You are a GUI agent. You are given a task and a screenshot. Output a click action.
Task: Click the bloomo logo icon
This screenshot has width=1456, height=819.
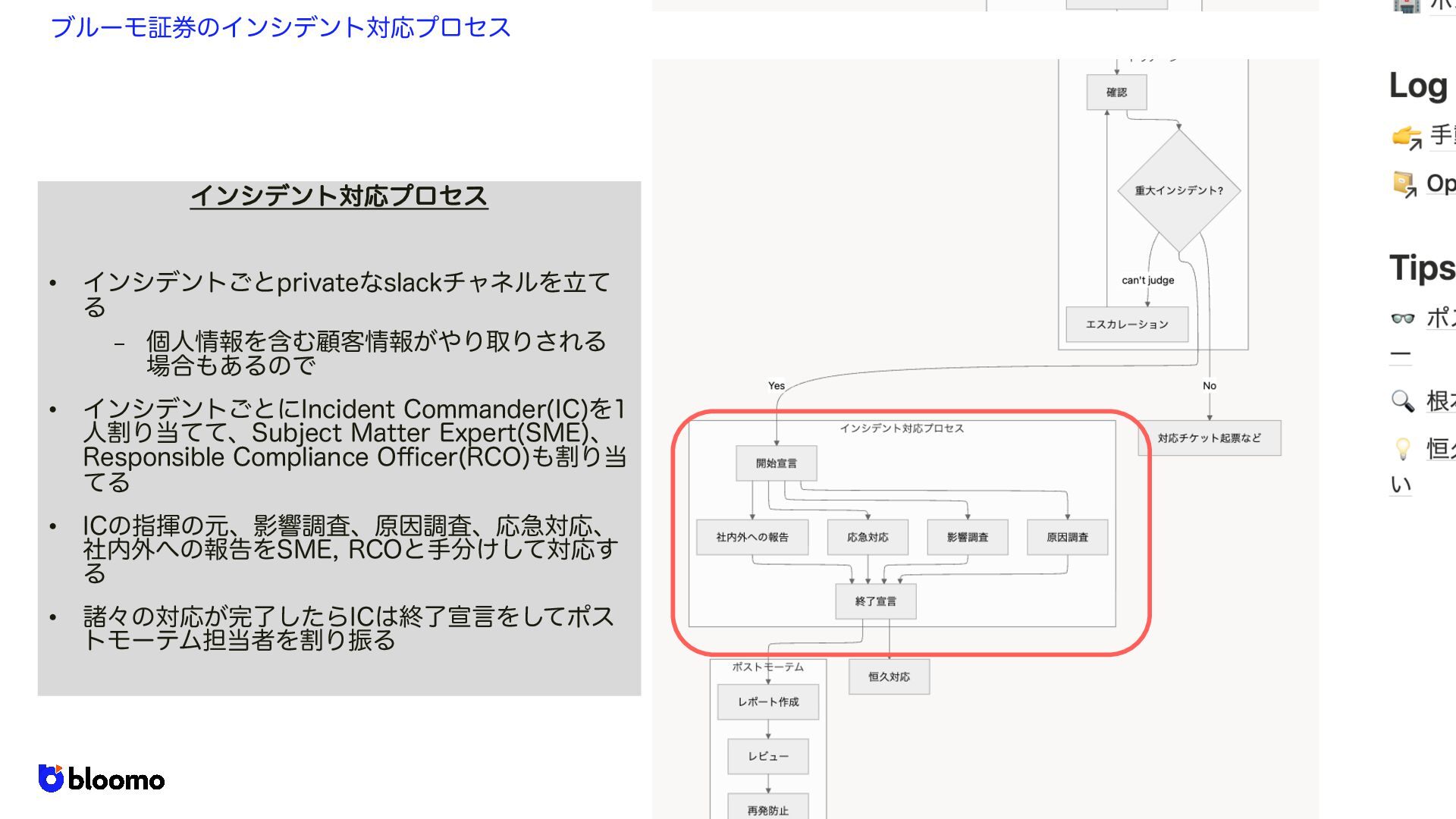[51, 779]
